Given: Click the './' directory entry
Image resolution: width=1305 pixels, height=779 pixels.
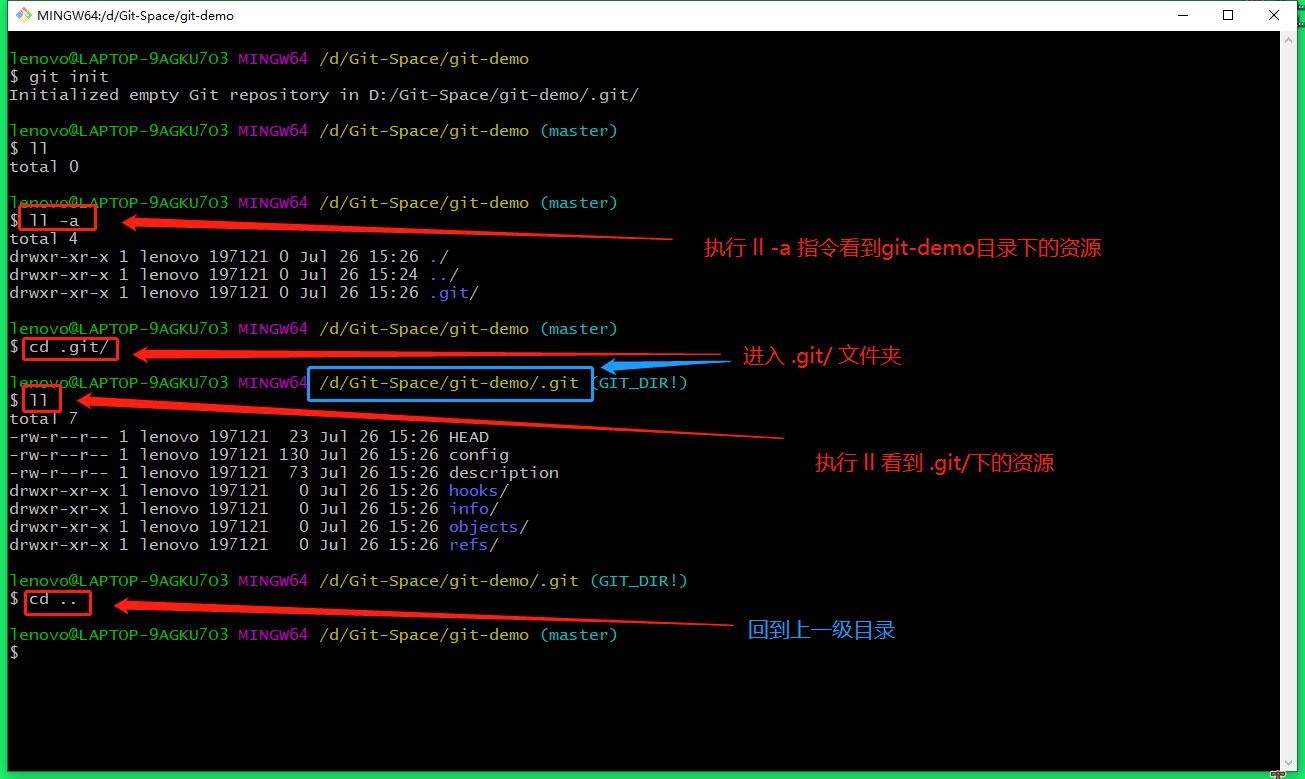Looking at the screenshot, I should coord(439,257).
